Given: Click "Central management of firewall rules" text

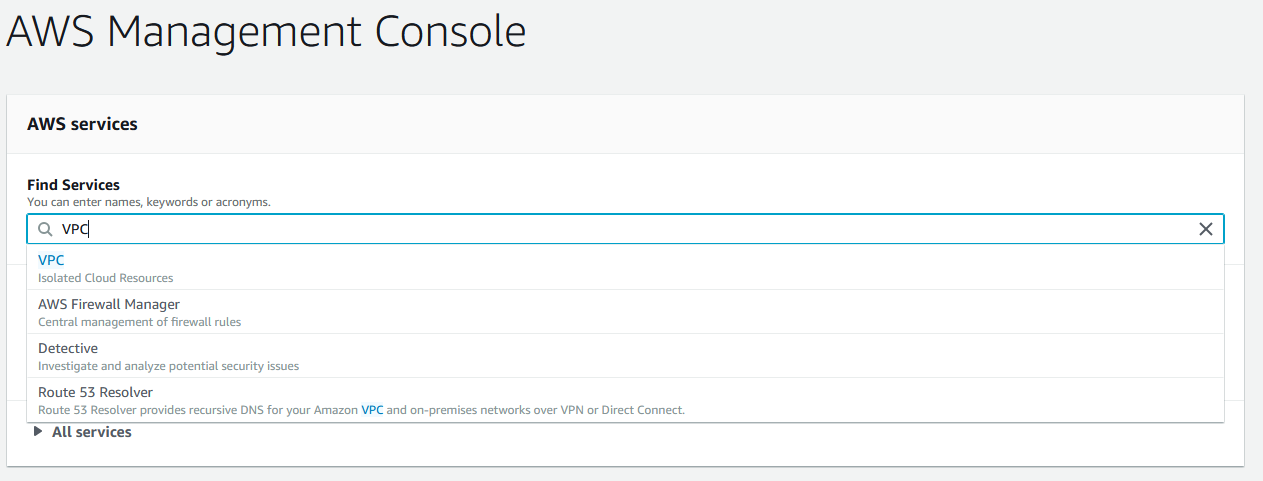Looking at the screenshot, I should point(139,322).
